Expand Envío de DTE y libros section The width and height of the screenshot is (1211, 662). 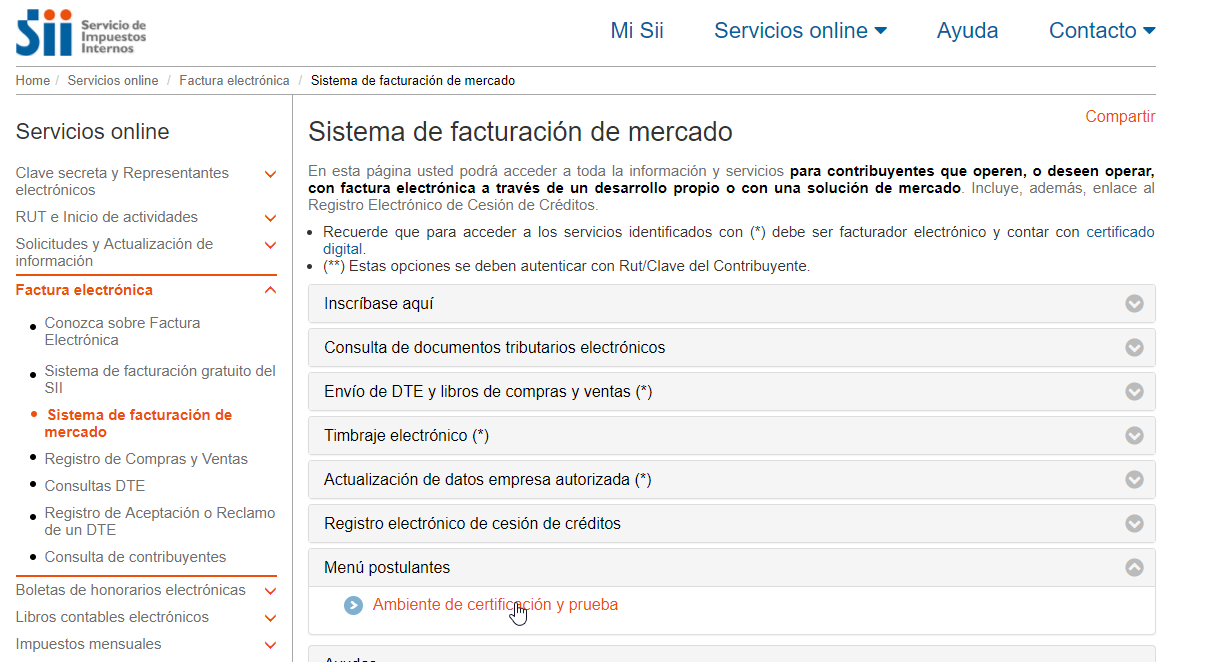(x=488, y=392)
